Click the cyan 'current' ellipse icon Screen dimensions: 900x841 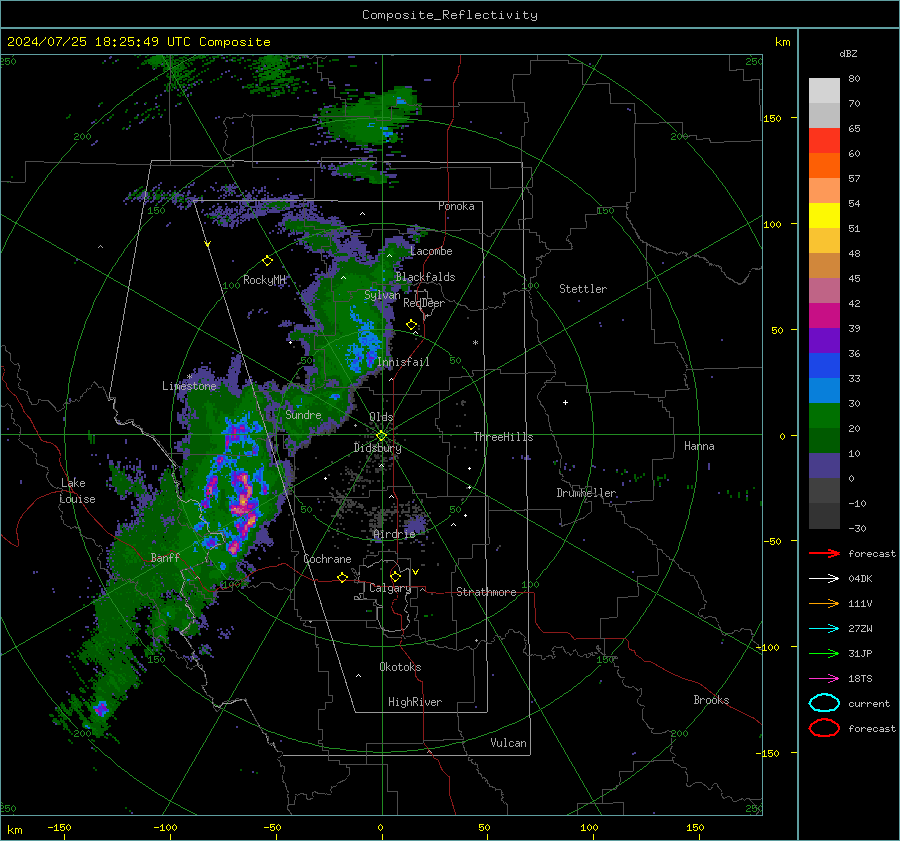tap(824, 703)
